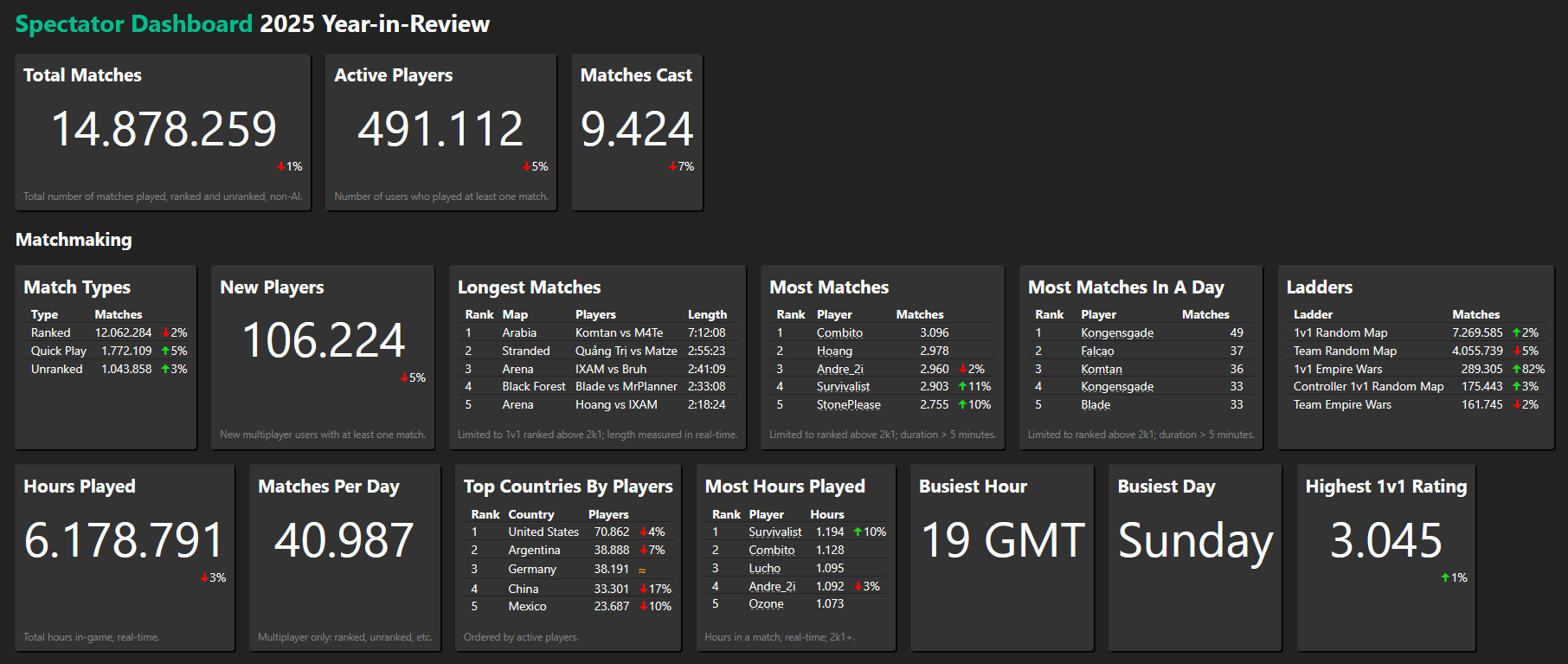Click the Controller 1v1 Random Map ladder
Viewport: 1568px width, 664px height.
pos(1369,386)
